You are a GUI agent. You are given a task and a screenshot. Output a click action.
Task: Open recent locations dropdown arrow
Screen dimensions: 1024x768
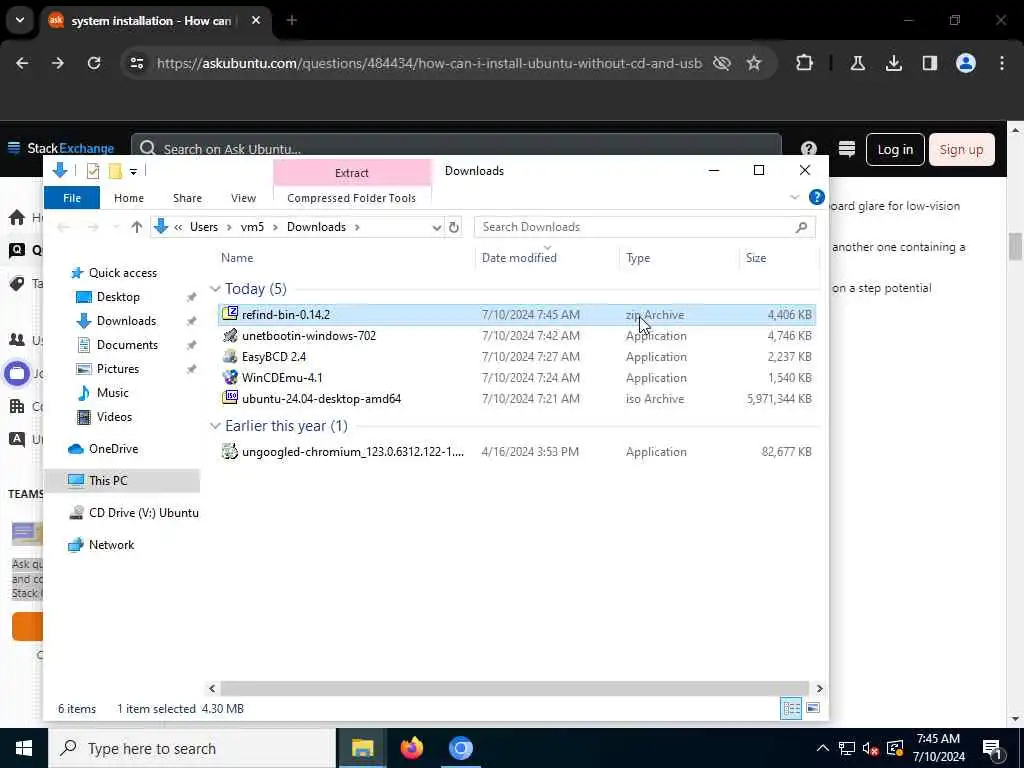point(116,227)
